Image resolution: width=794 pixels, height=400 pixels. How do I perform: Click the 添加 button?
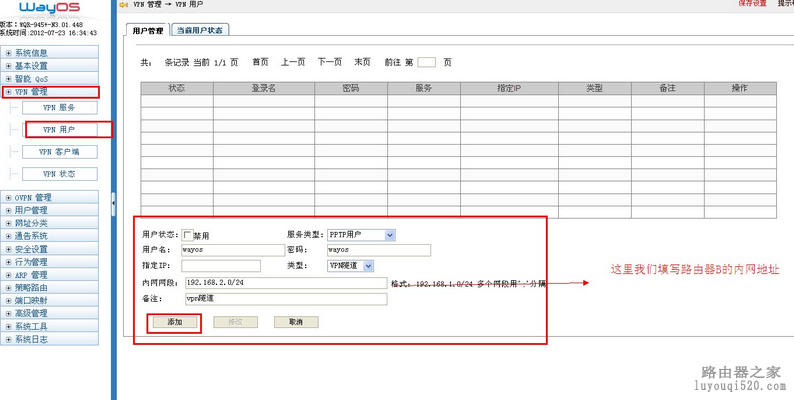(x=175, y=322)
